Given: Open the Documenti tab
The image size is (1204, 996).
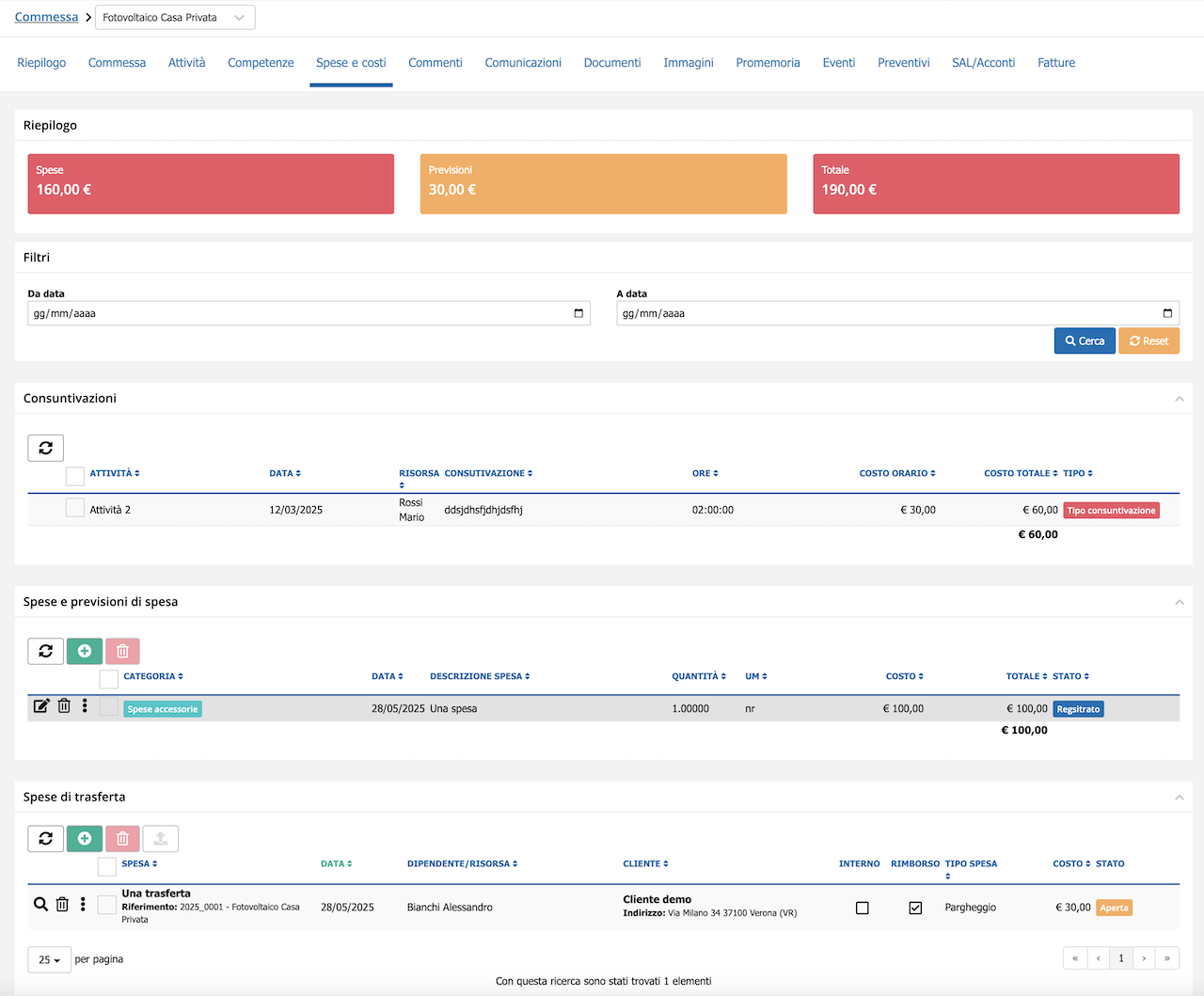Looking at the screenshot, I should click(612, 63).
